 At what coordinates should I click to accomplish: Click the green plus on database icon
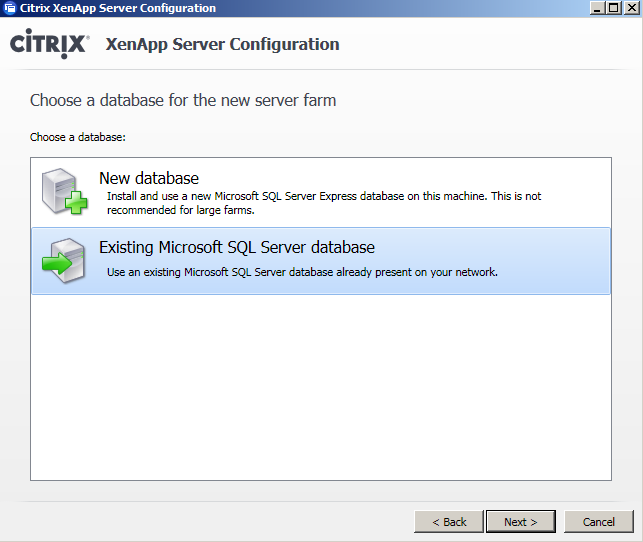77,202
